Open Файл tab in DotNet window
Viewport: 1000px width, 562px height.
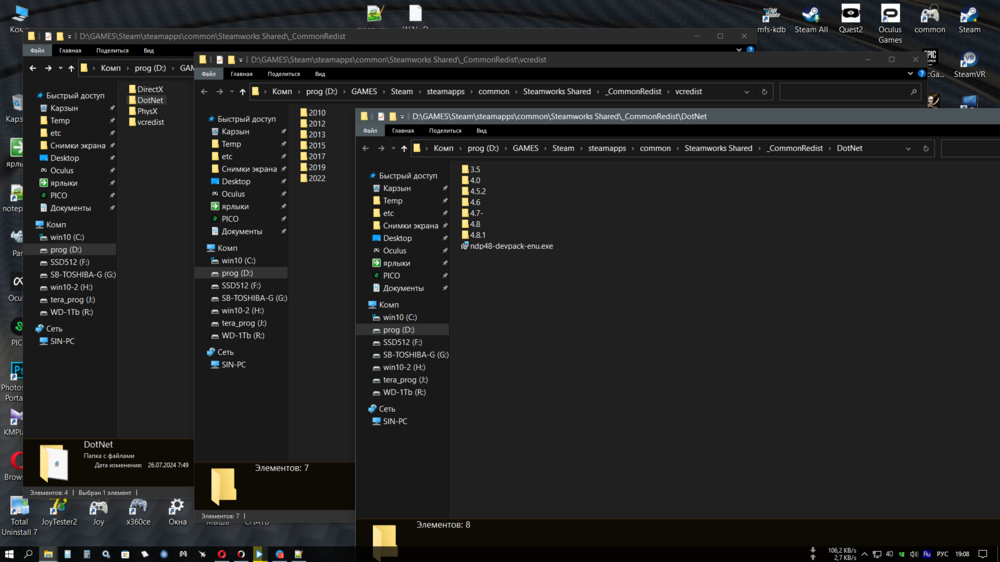click(x=371, y=131)
